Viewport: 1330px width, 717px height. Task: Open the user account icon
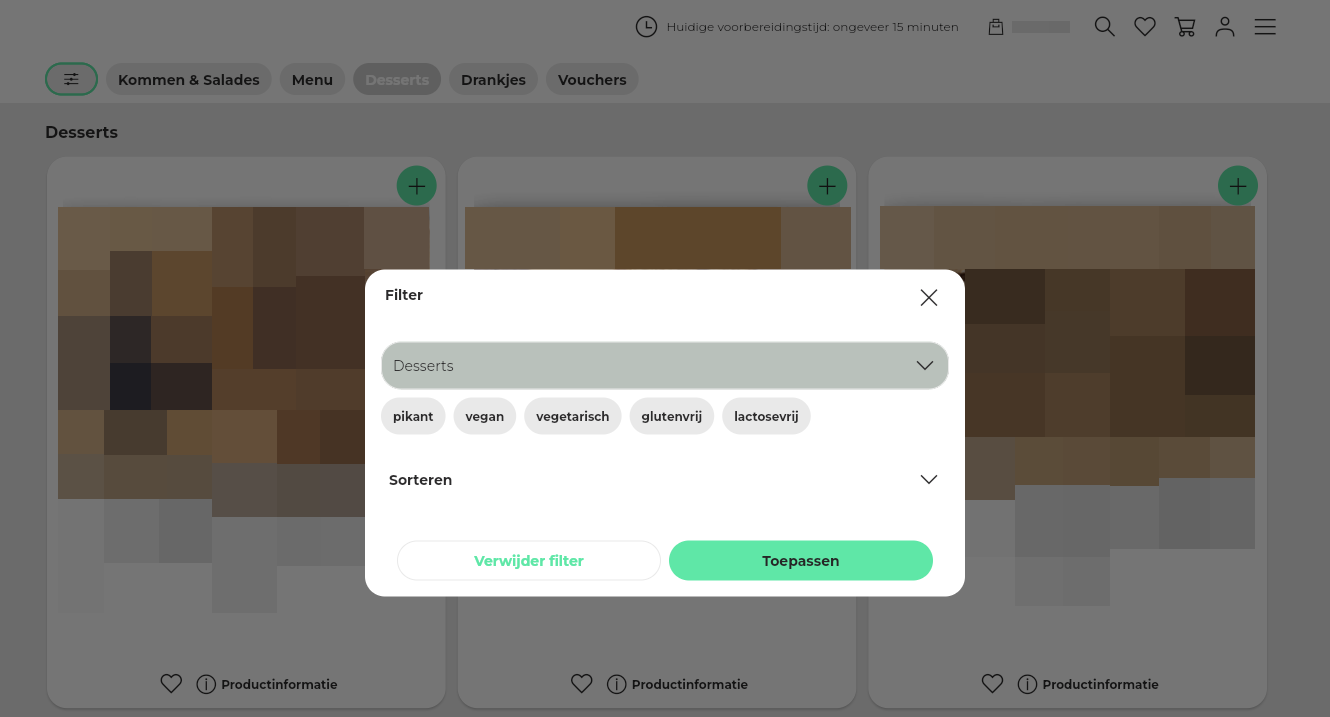pyautogui.click(x=1225, y=27)
